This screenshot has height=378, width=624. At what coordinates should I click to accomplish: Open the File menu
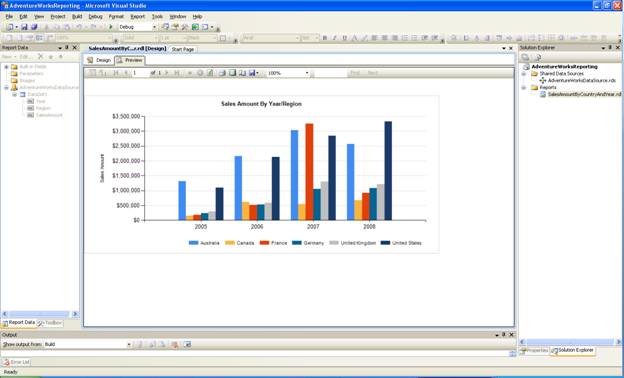tap(9, 16)
